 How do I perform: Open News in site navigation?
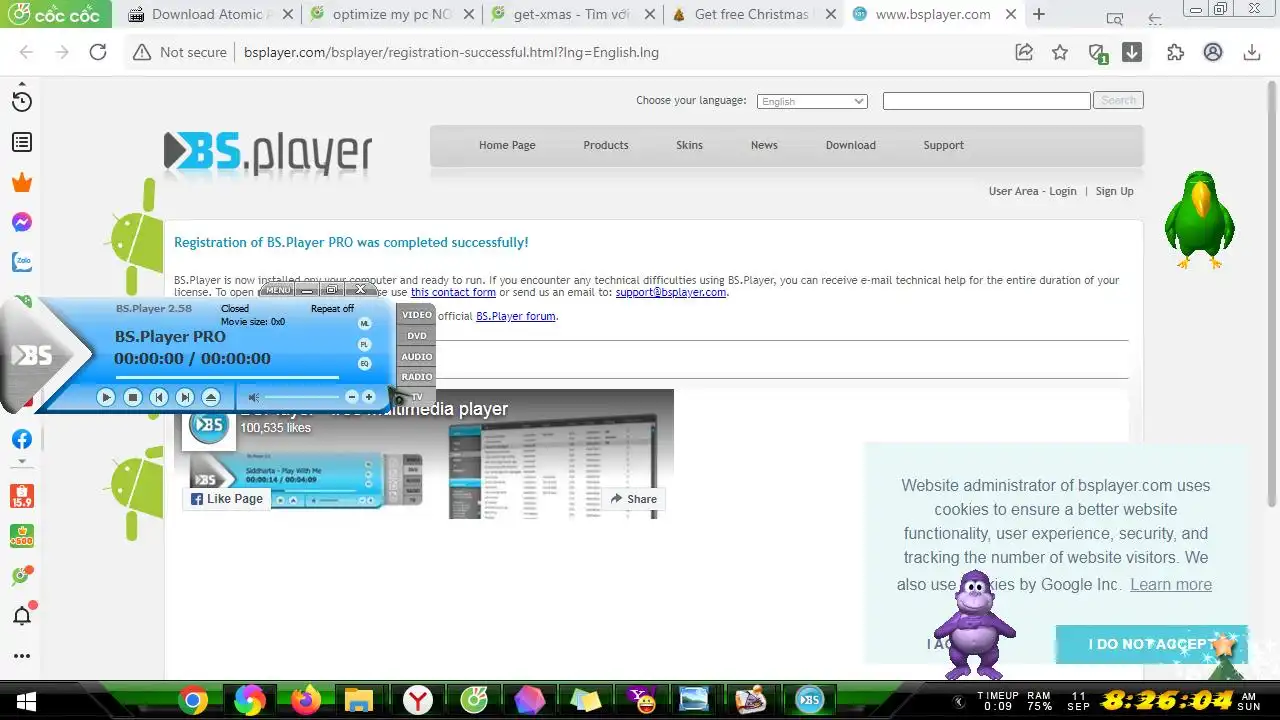click(x=764, y=145)
